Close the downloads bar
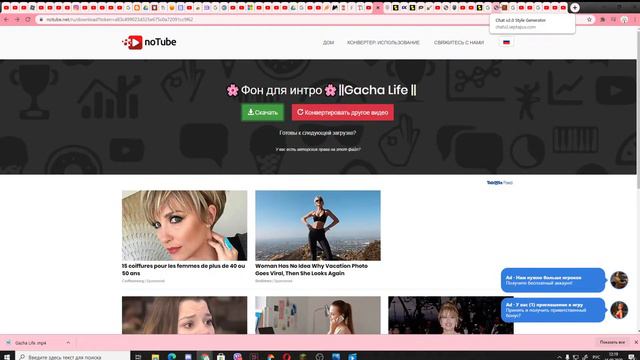 click(636, 342)
